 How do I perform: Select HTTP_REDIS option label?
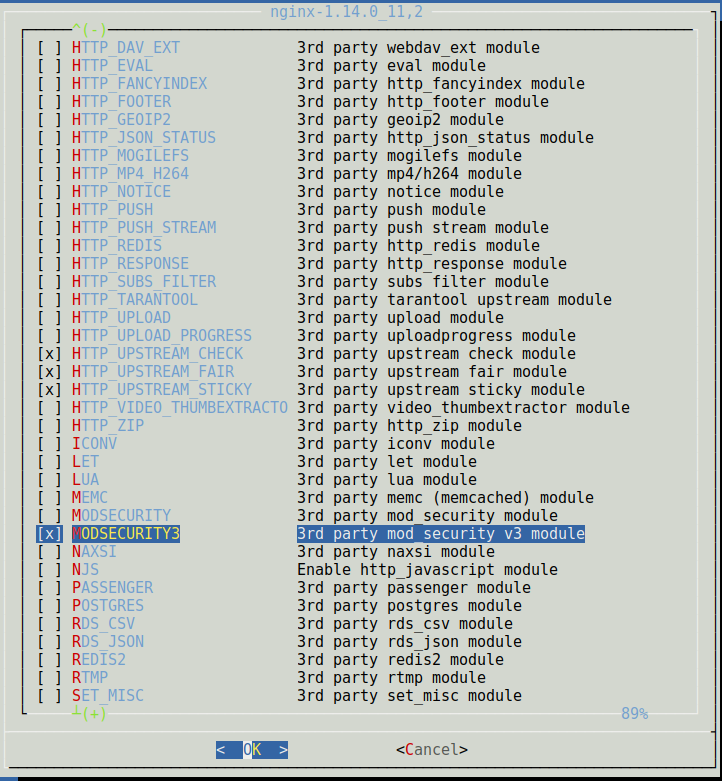tap(117, 246)
